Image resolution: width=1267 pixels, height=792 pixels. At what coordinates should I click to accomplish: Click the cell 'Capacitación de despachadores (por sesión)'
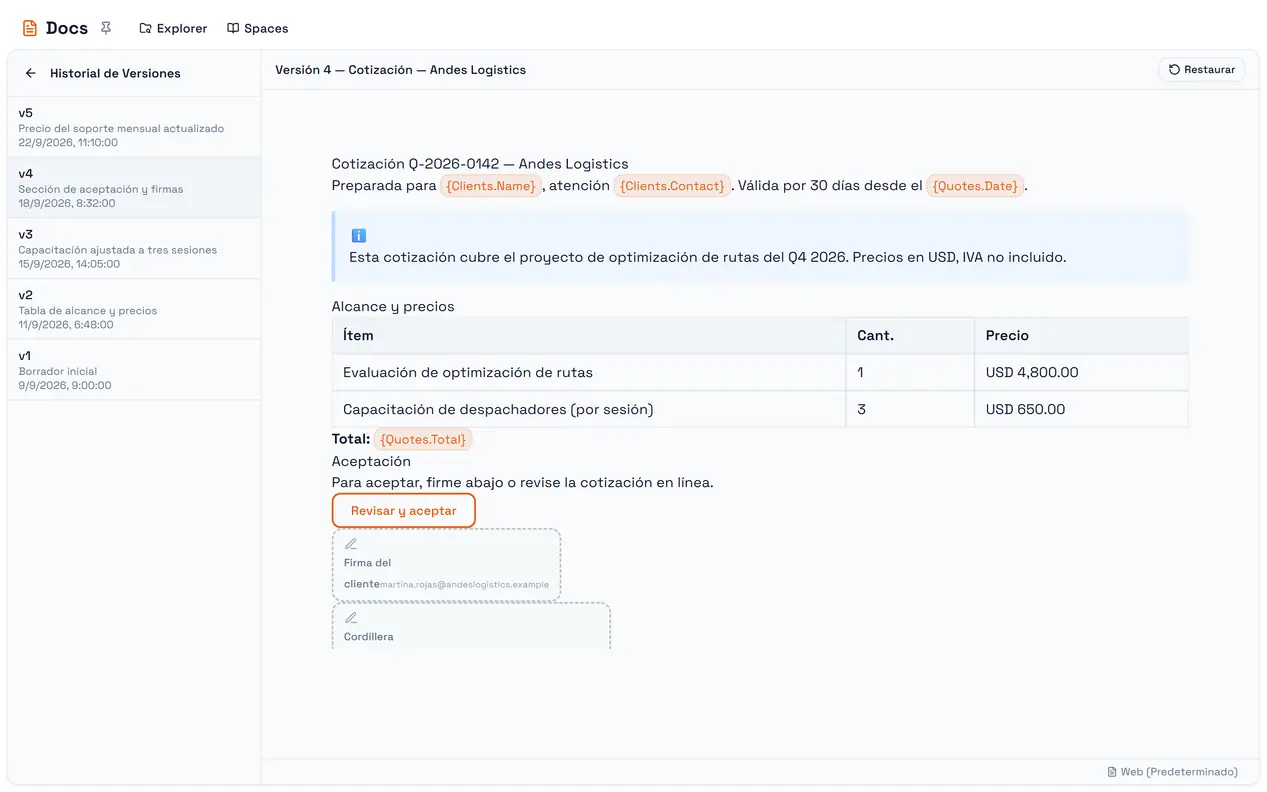click(589, 410)
